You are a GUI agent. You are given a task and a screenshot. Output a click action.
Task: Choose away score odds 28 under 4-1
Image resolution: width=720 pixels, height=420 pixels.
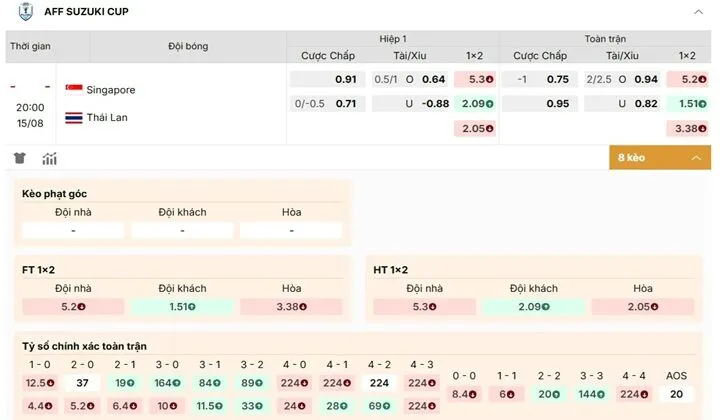[337, 406]
